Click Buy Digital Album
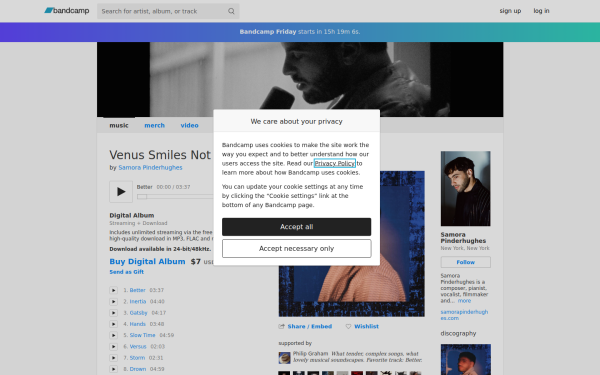This screenshot has height=375, width=600. coord(147,261)
